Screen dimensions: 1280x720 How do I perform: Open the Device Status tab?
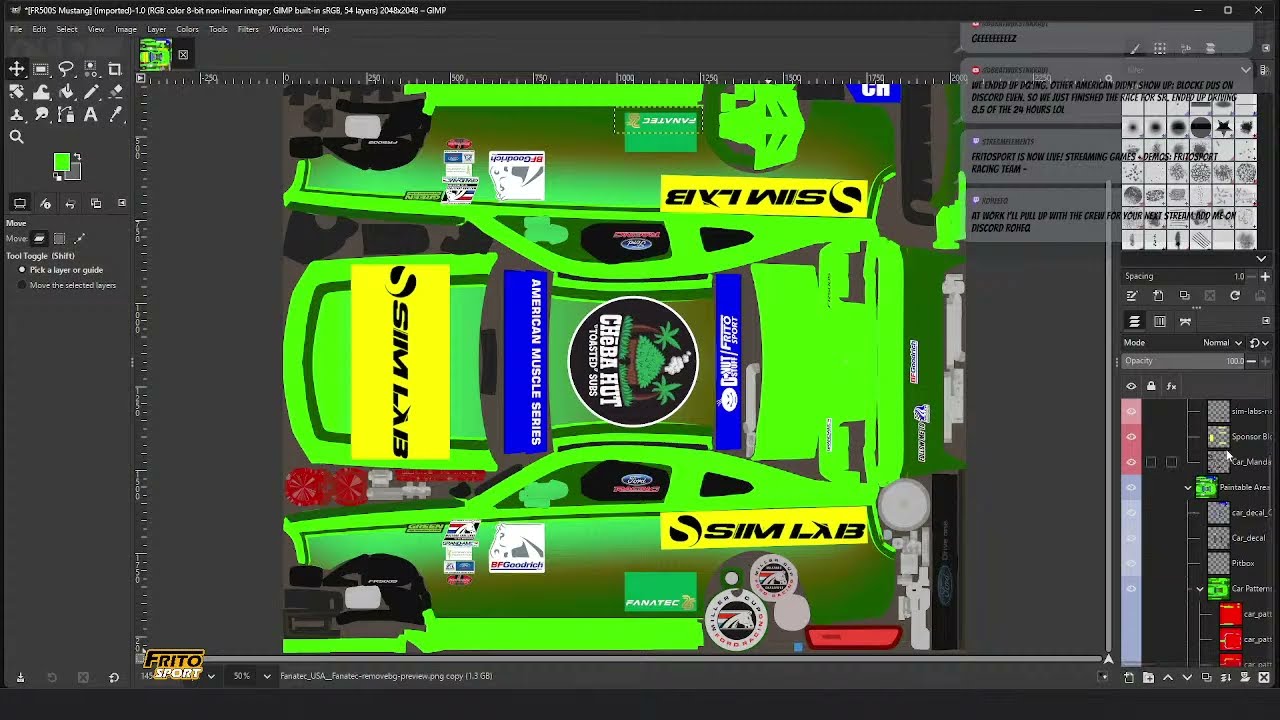(x=45, y=203)
